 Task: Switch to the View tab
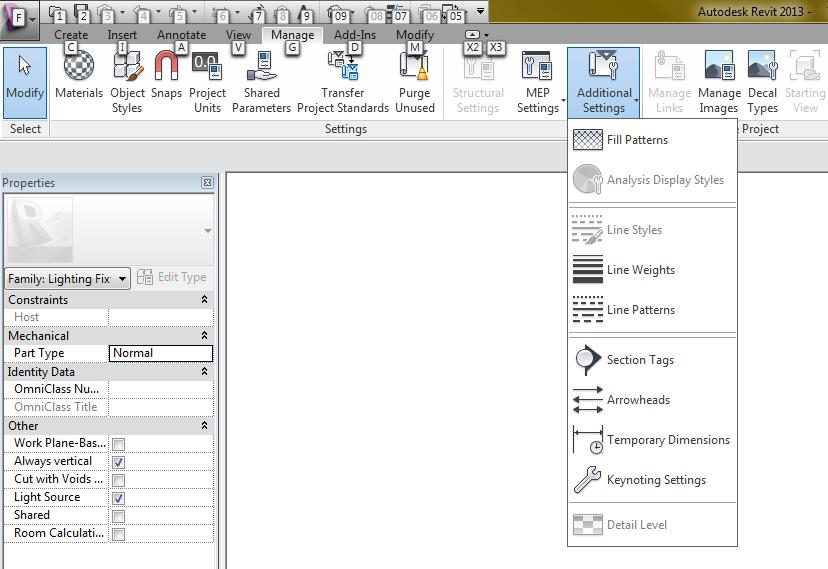pos(238,35)
